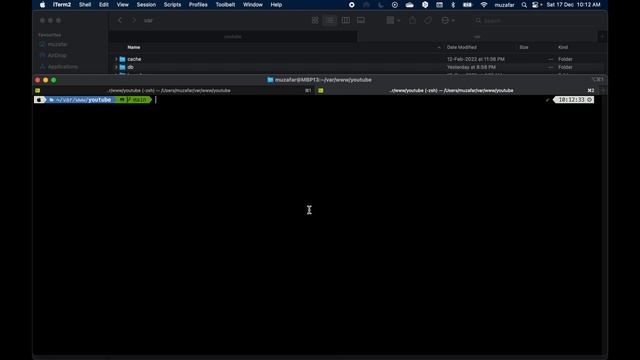Image resolution: width=640 pixels, height=360 pixels.
Task: Click the moon Focus menu bar icon
Action: coord(381,5)
